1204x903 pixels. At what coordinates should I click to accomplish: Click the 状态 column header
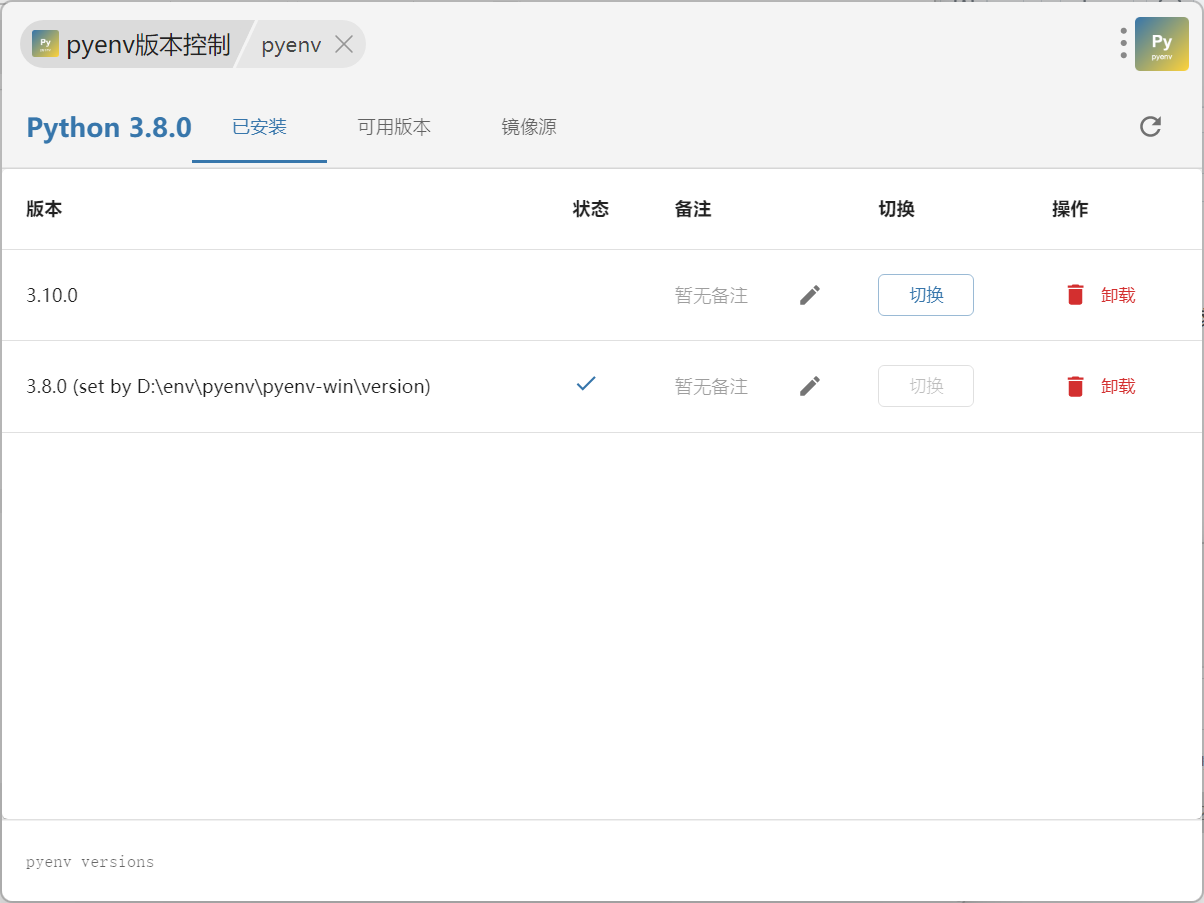click(x=591, y=209)
